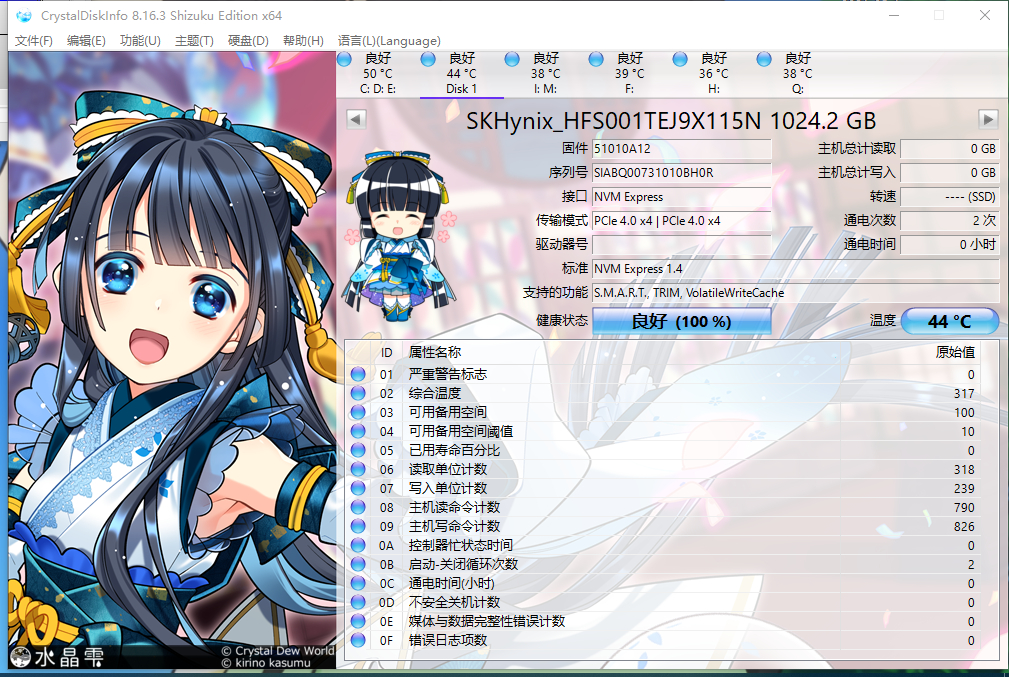Click the status orb for I: M: disk
The height and width of the screenshot is (677, 1009).
[x=512, y=59]
